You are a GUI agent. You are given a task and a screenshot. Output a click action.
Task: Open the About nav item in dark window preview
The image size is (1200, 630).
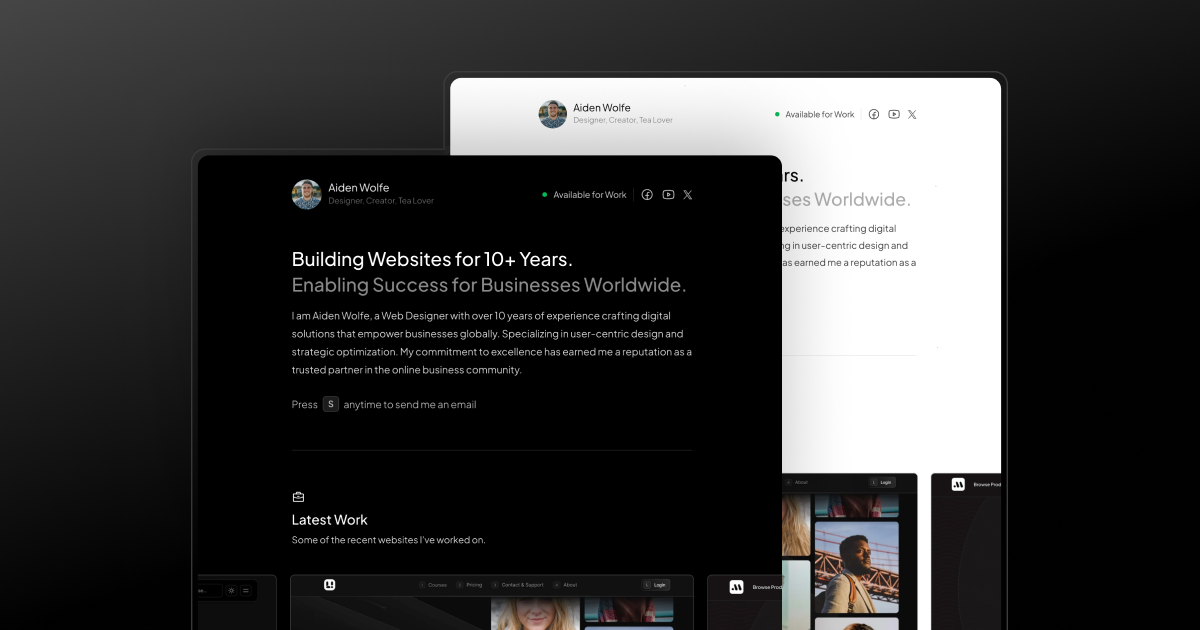pos(565,585)
